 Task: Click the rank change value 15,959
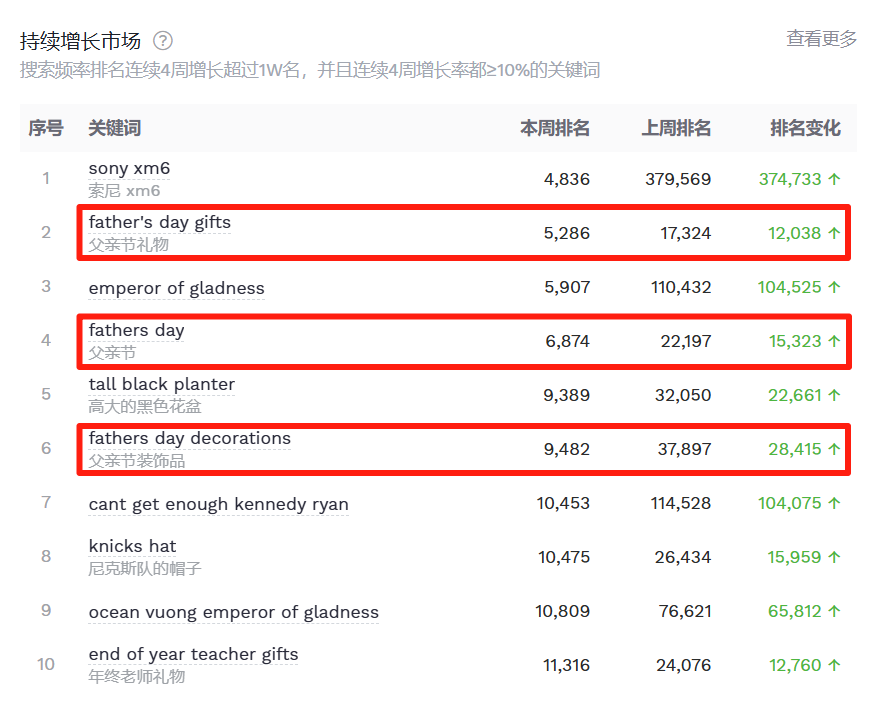coord(794,558)
